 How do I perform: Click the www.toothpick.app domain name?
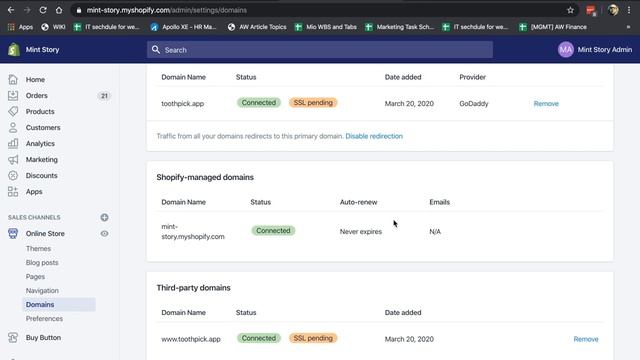point(191,339)
